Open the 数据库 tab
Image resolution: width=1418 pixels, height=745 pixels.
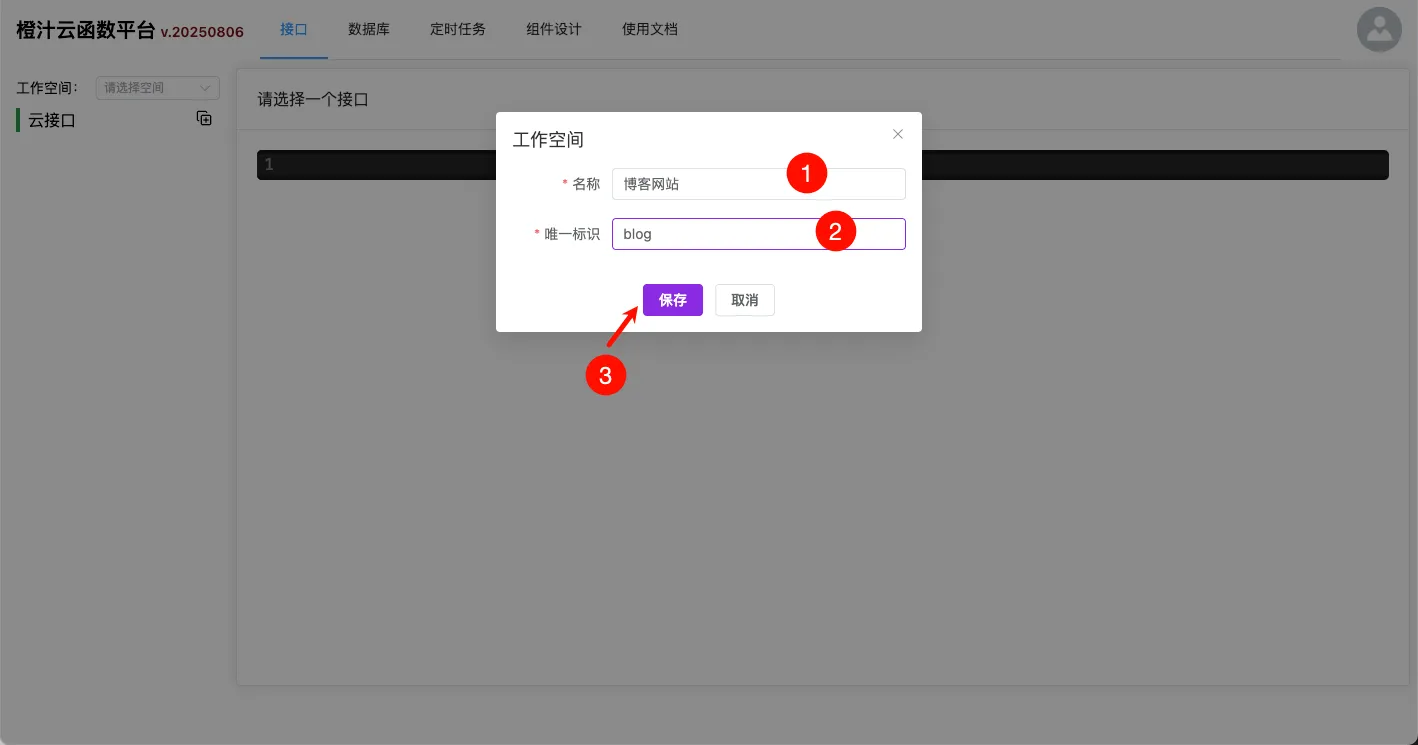pos(369,30)
